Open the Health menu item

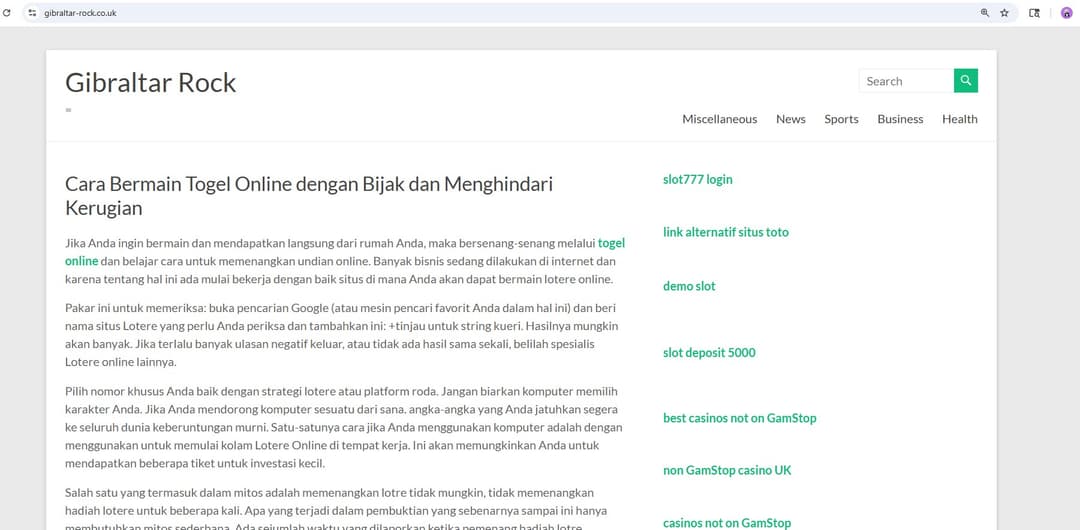959,119
